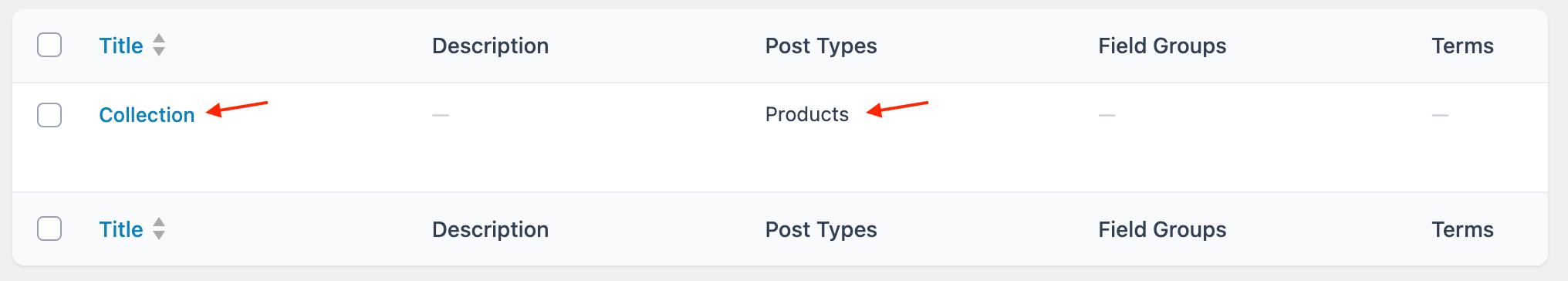Click the Field Groups label in the footer row
1568x281 pixels.
1162,229
